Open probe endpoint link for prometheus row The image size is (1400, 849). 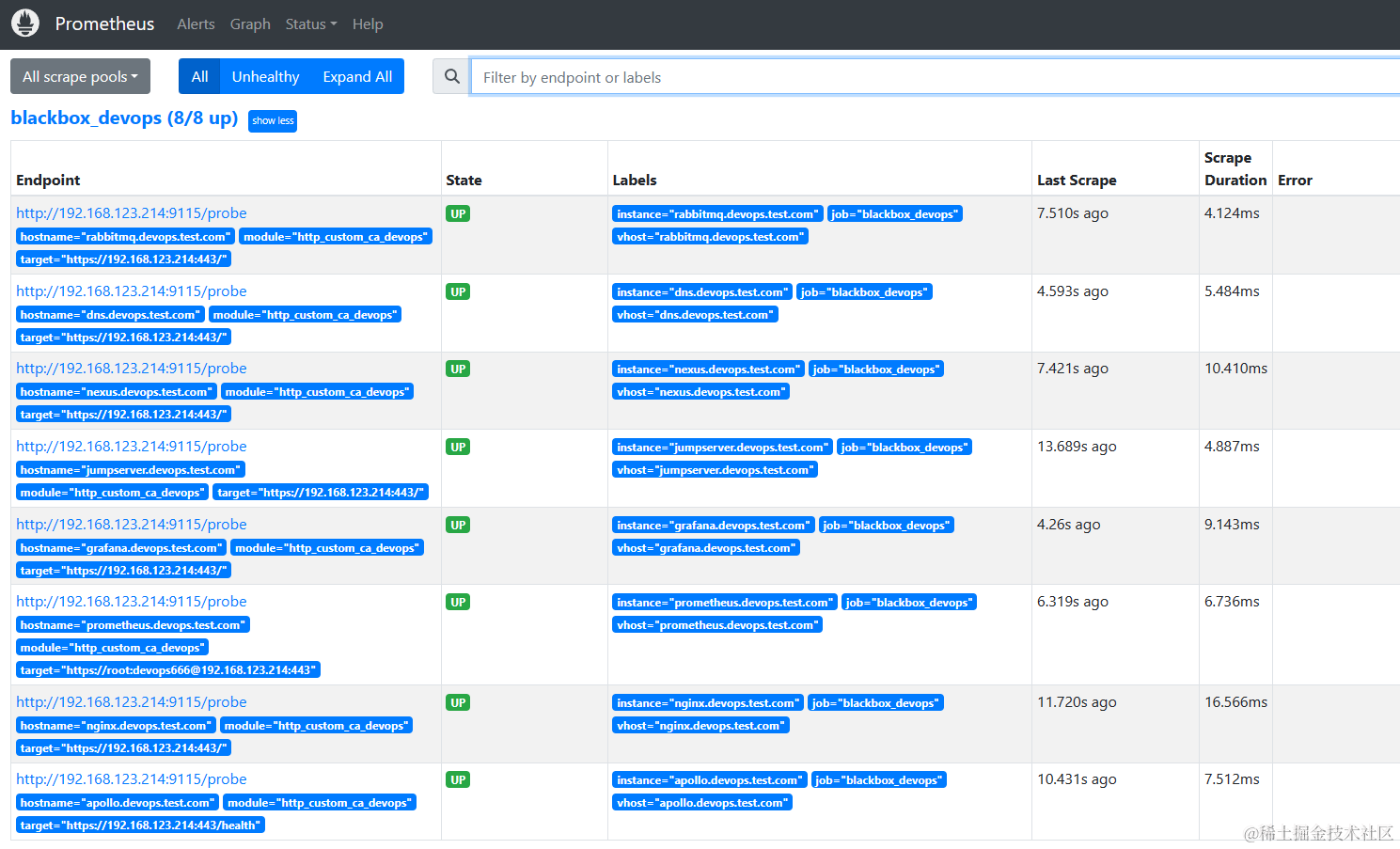coord(132,602)
